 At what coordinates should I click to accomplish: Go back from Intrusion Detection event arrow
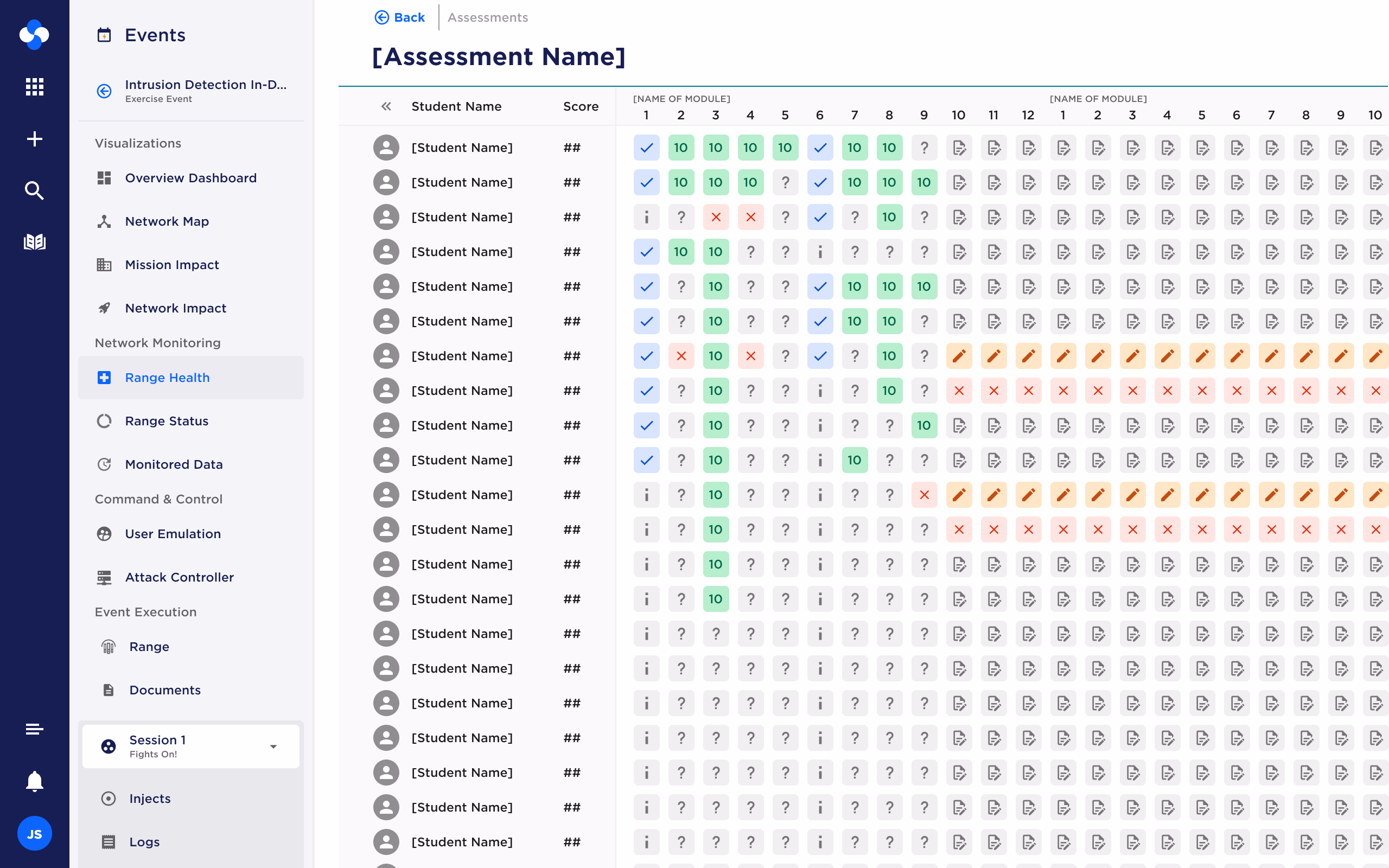coord(104,91)
